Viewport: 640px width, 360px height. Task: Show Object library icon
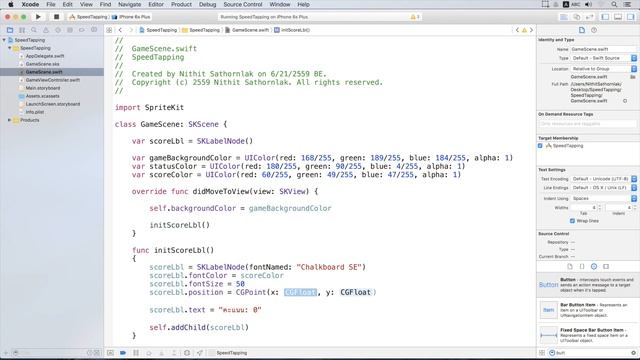594,267
